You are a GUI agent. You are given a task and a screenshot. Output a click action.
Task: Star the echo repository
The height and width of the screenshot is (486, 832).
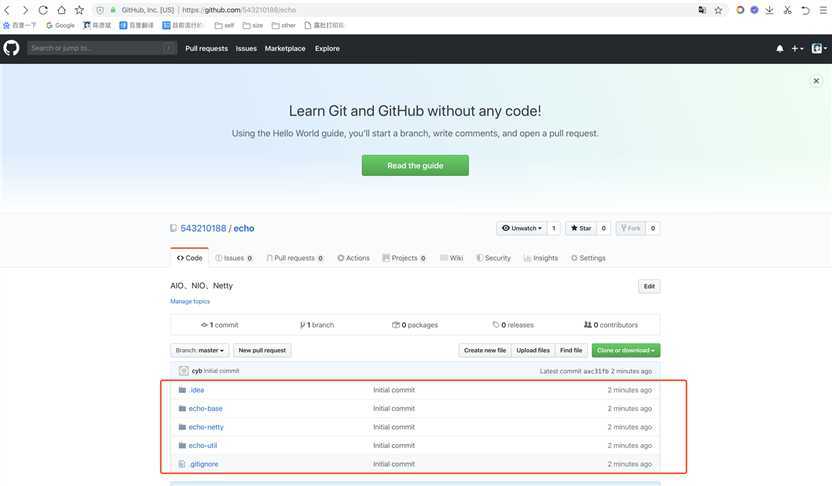580,228
